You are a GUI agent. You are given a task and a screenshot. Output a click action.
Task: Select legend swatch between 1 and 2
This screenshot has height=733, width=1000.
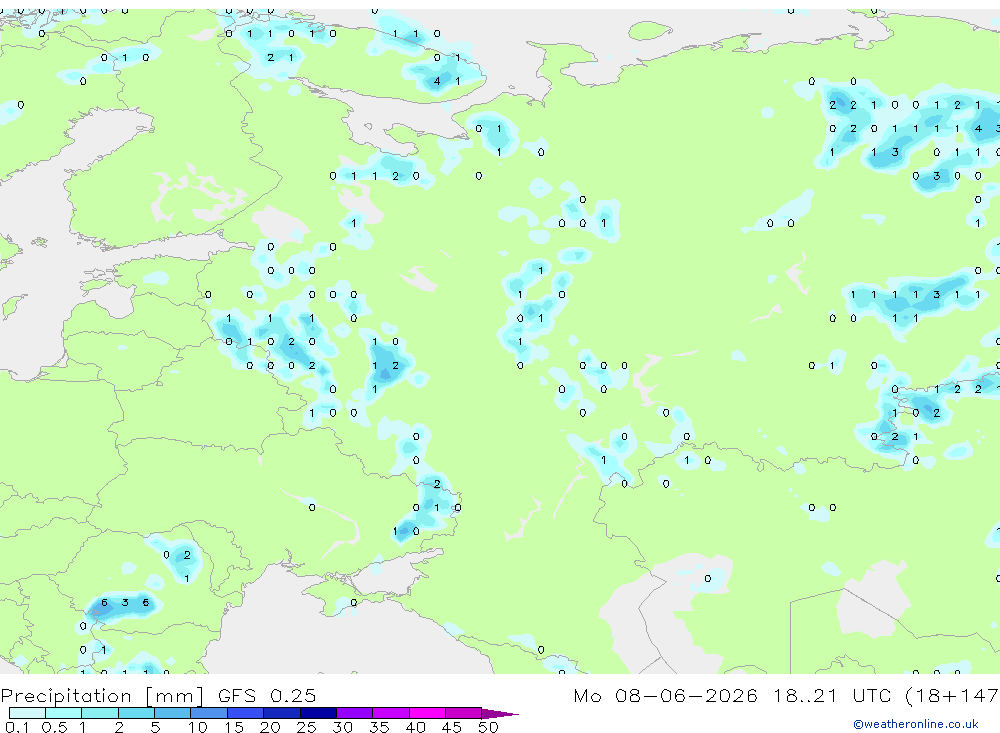(x=100, y=713)
